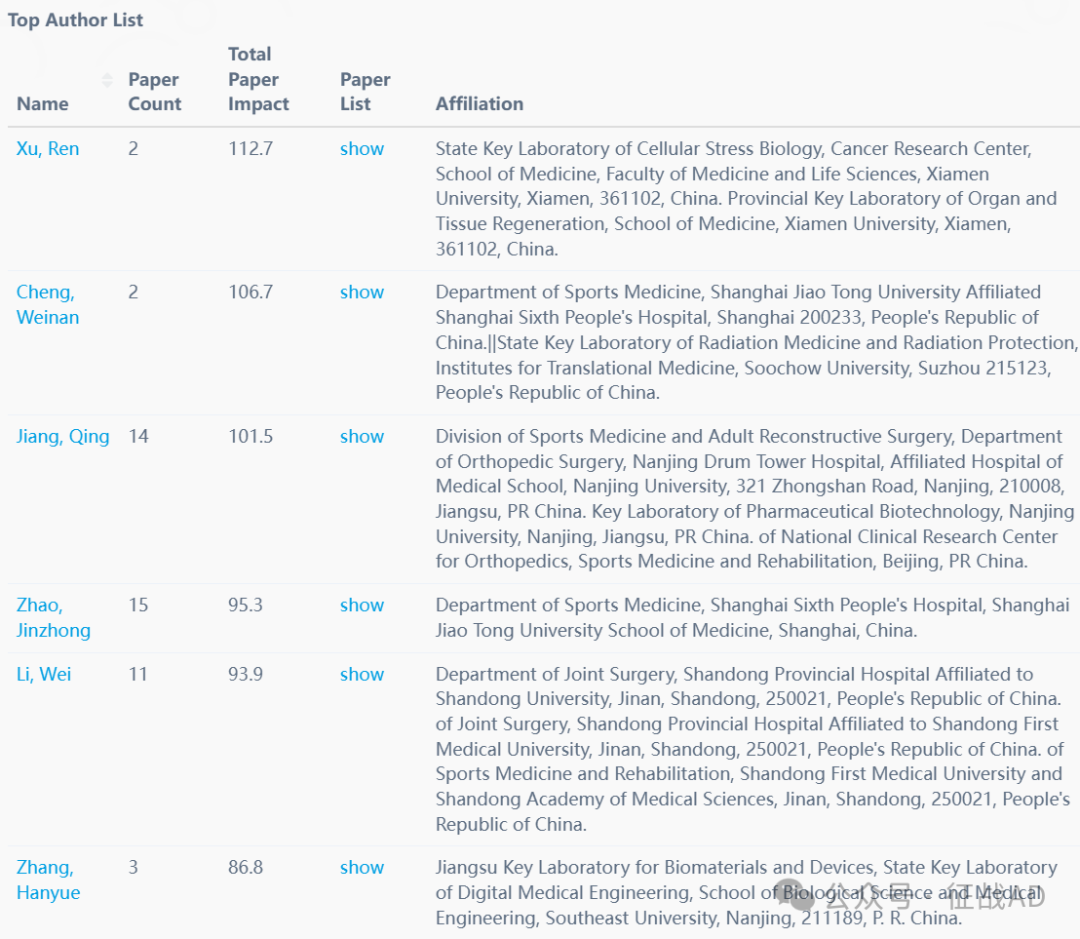Open author link Zhang, Hanyue
The height and width of the screenshot is (939, 1080).
click(x=48, y=880)
